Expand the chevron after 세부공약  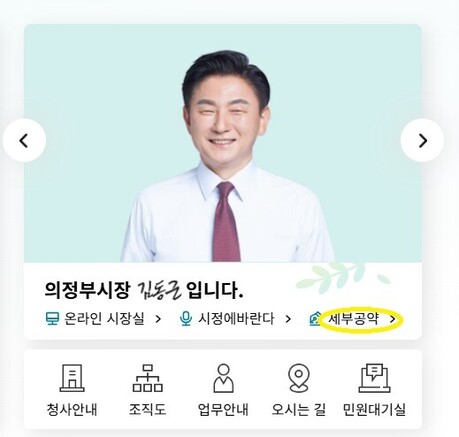tap(393, 319)
